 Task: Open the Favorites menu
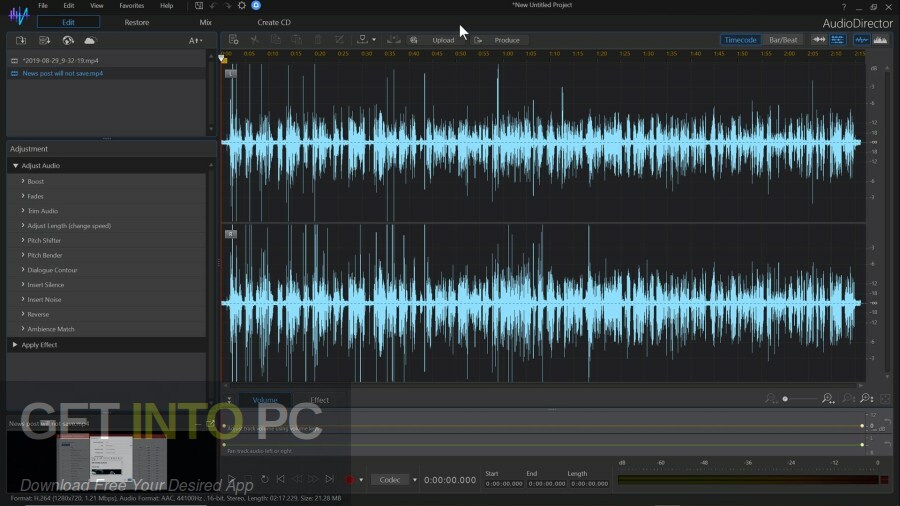(x=131, y=6)
